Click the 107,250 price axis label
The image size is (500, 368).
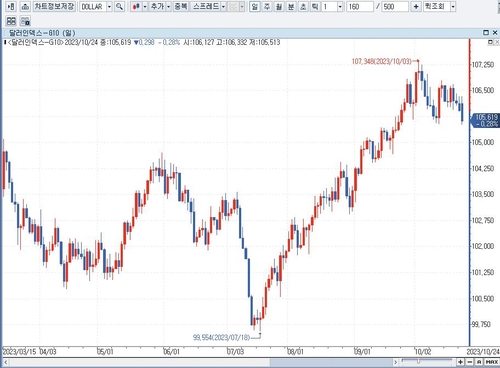[482, 64]
